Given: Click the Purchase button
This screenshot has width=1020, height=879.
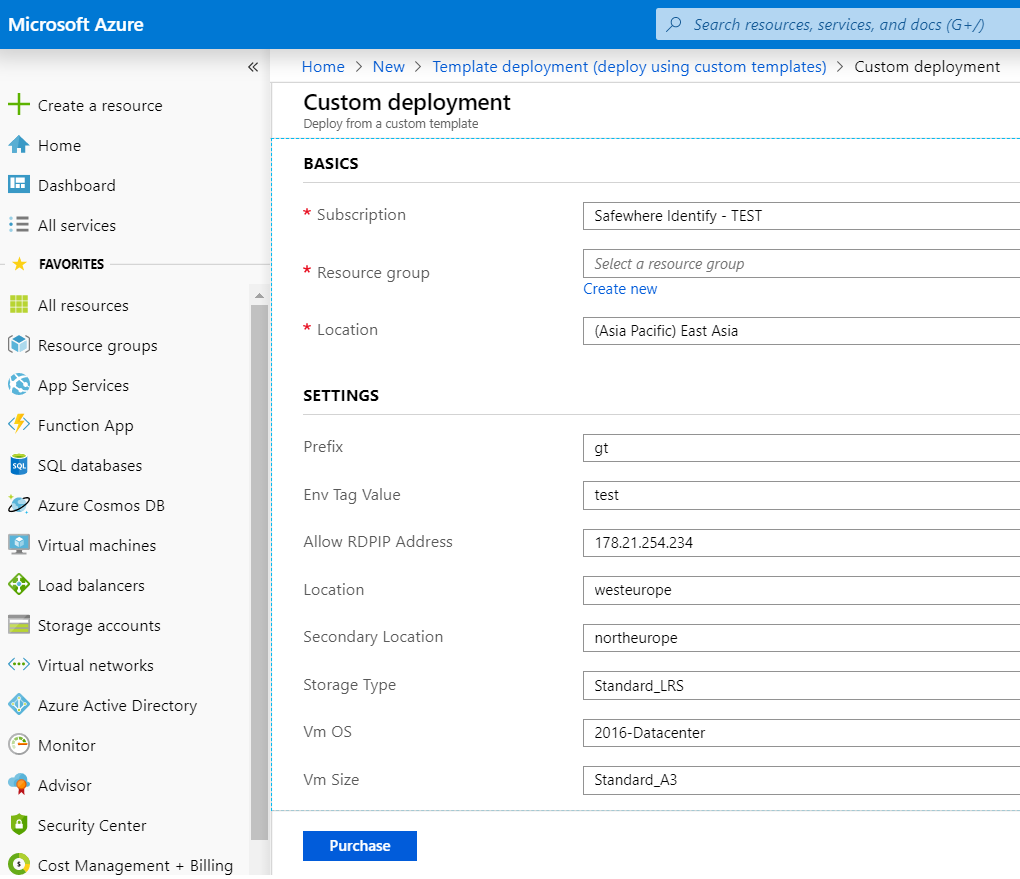Looking at the screenshot, I should click(360, 846).
